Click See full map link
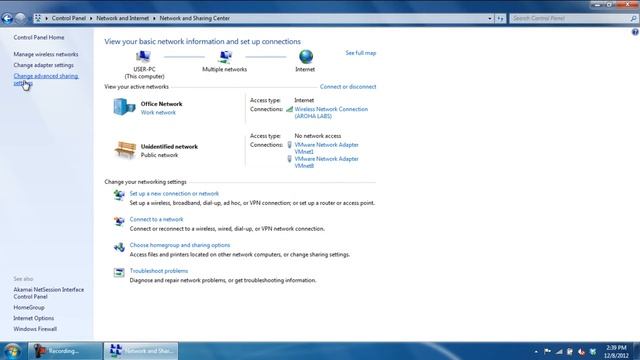Image resolution: width=640 pixels, height=360 pixels. [360, 53]
